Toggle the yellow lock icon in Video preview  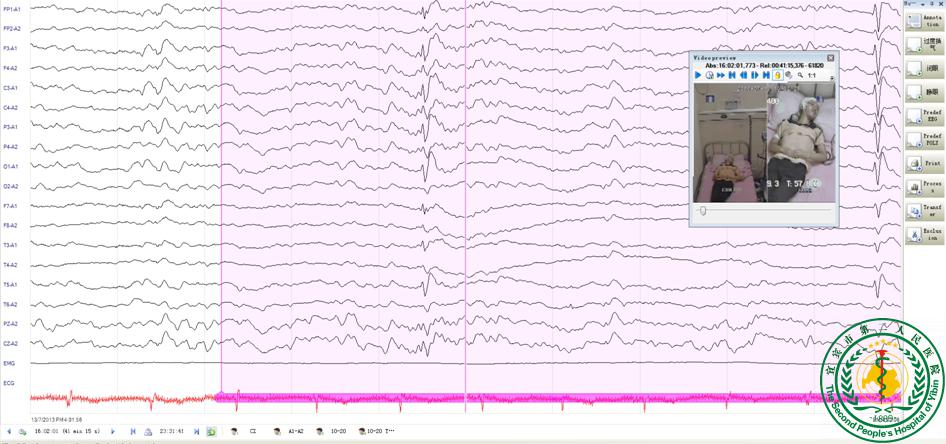click(777, 75)
